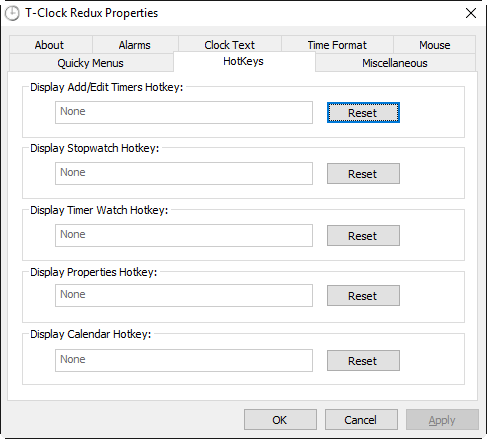Image resolution: width=487 pixels, height=439 pixels.
Task: Click the T-Clock clock icon in title bar
Action: click(12, 13)
